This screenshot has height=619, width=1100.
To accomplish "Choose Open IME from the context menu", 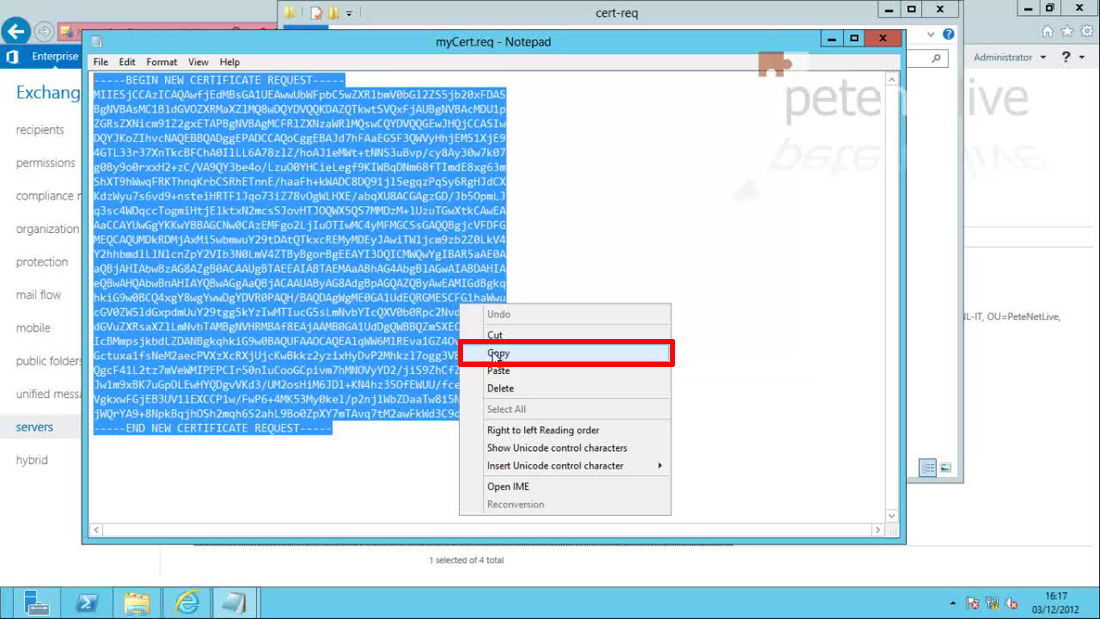I will [565, 486].
